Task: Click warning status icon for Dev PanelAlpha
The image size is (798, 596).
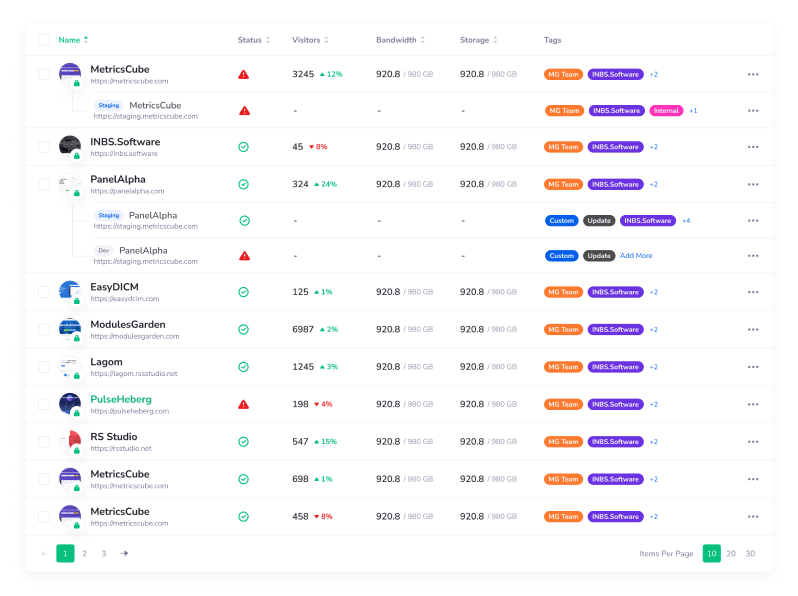Action: pyautogui.click(x=245, y=256)
